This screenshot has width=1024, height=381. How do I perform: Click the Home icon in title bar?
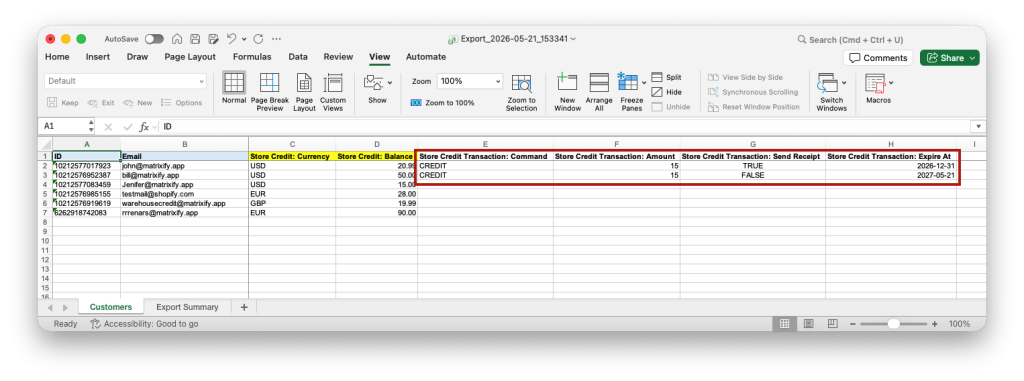point(177,39)
